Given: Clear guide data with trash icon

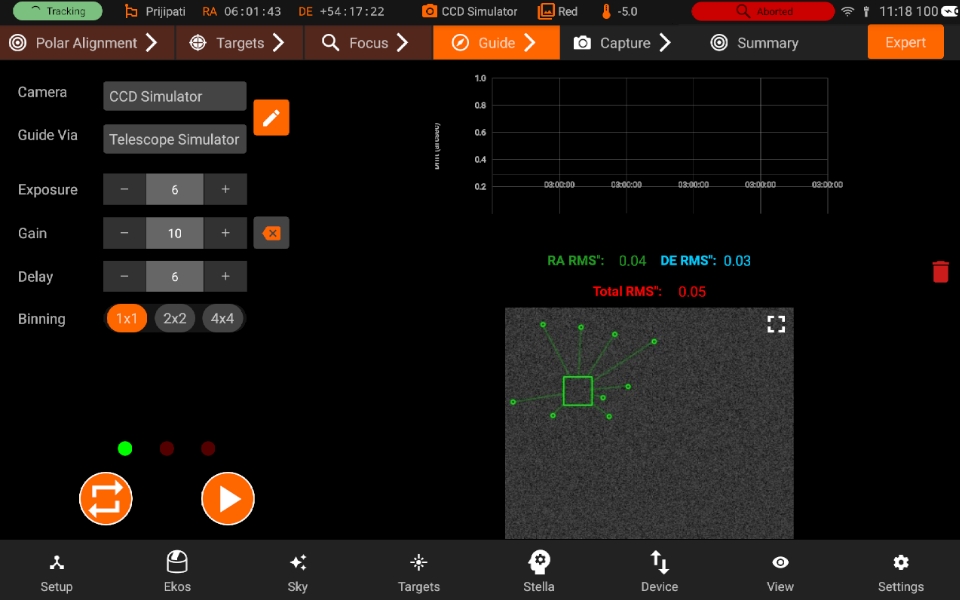Looking at the screenshot, I should (x=940, y=271).
